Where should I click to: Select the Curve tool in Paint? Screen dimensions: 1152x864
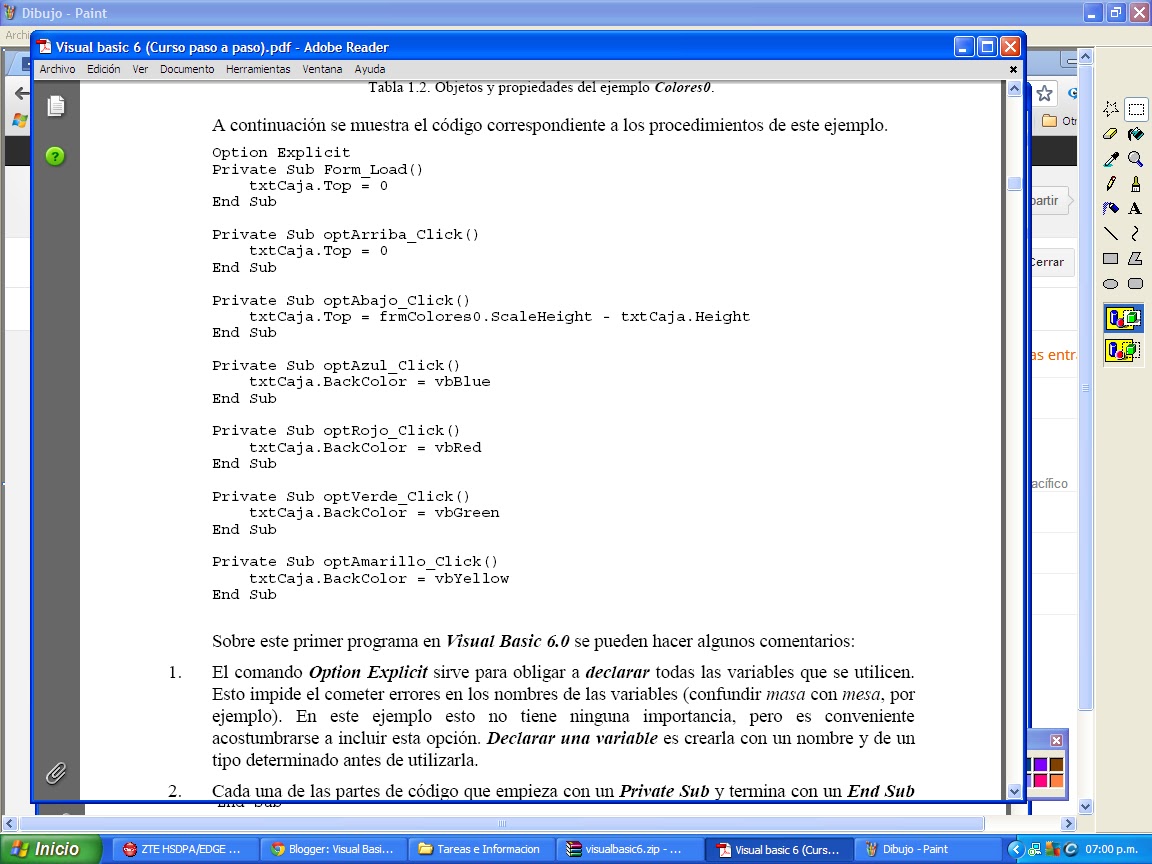1136,231
